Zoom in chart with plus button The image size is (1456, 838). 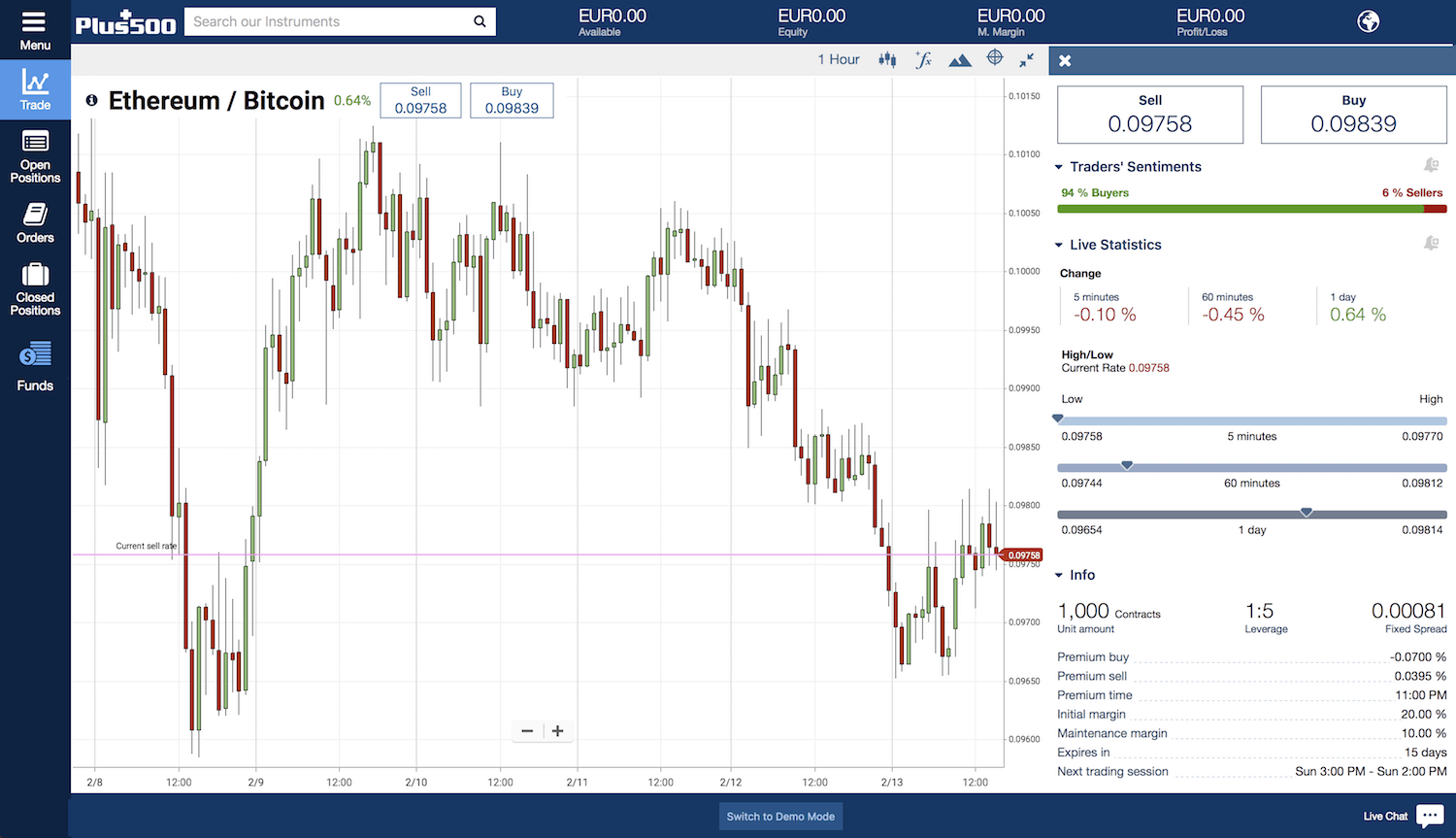tap(557, 731)
